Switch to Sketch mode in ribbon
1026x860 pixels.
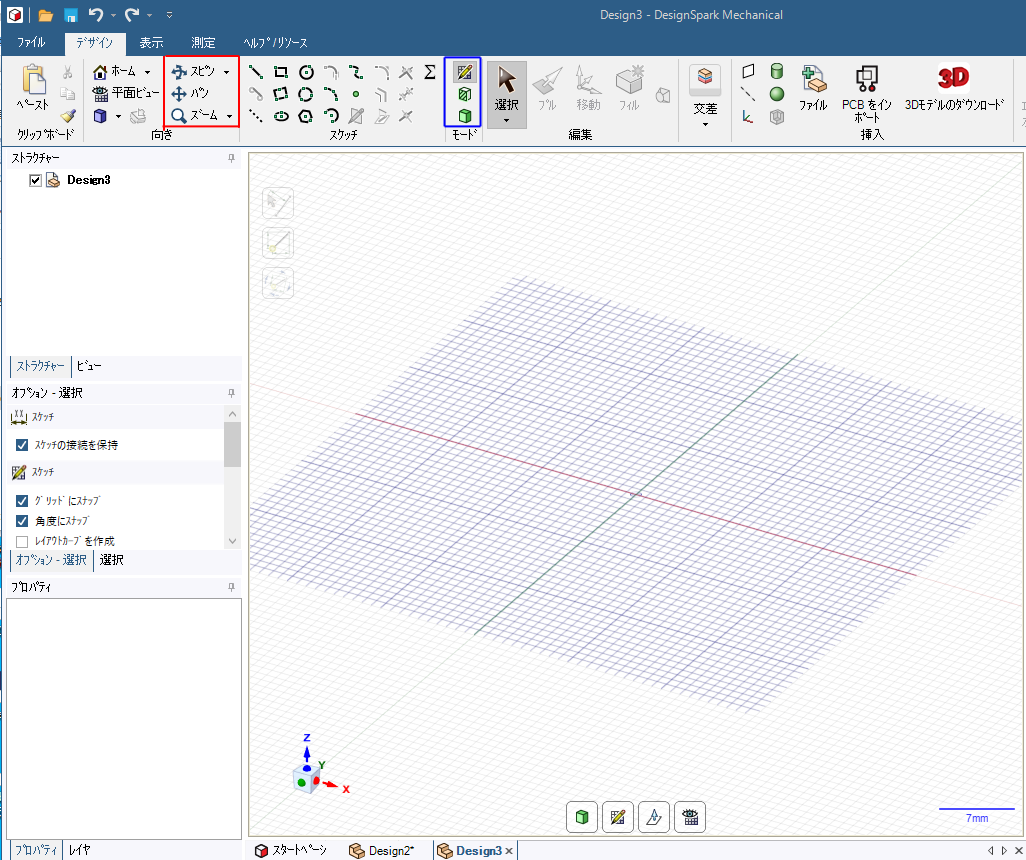pyautogui.click(x=465, y=72)
